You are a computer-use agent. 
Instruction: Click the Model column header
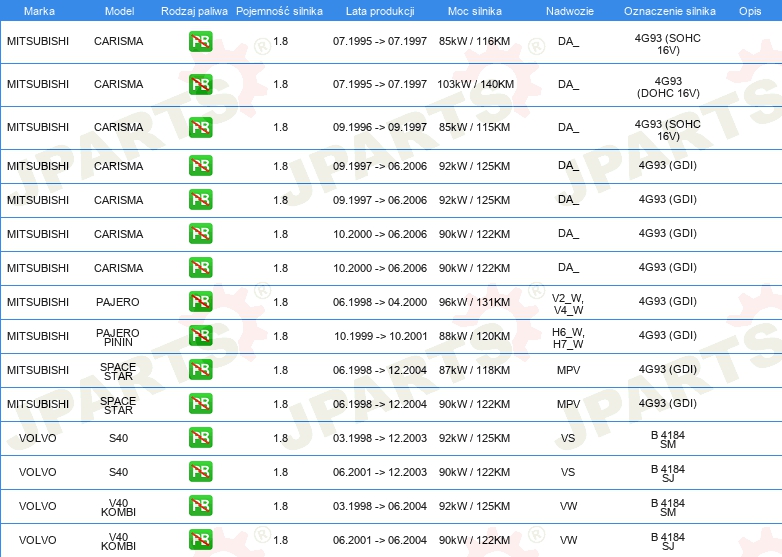tap(119, 11)
